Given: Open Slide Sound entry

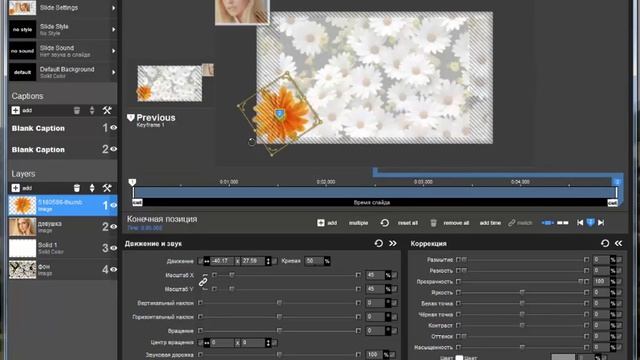Looking at the screenshot, I should 62,51.
